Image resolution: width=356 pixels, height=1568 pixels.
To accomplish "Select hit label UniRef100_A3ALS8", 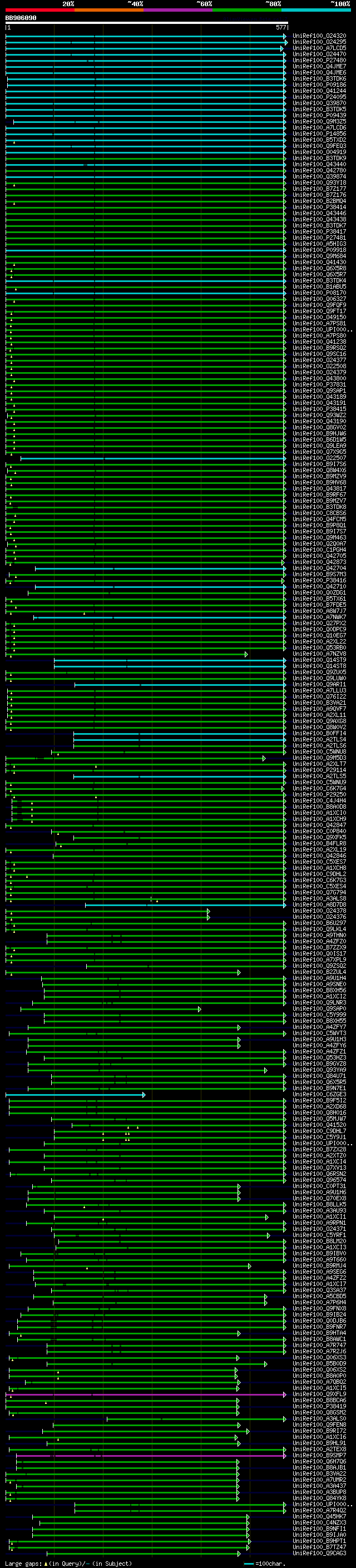I will pos(319,898).
